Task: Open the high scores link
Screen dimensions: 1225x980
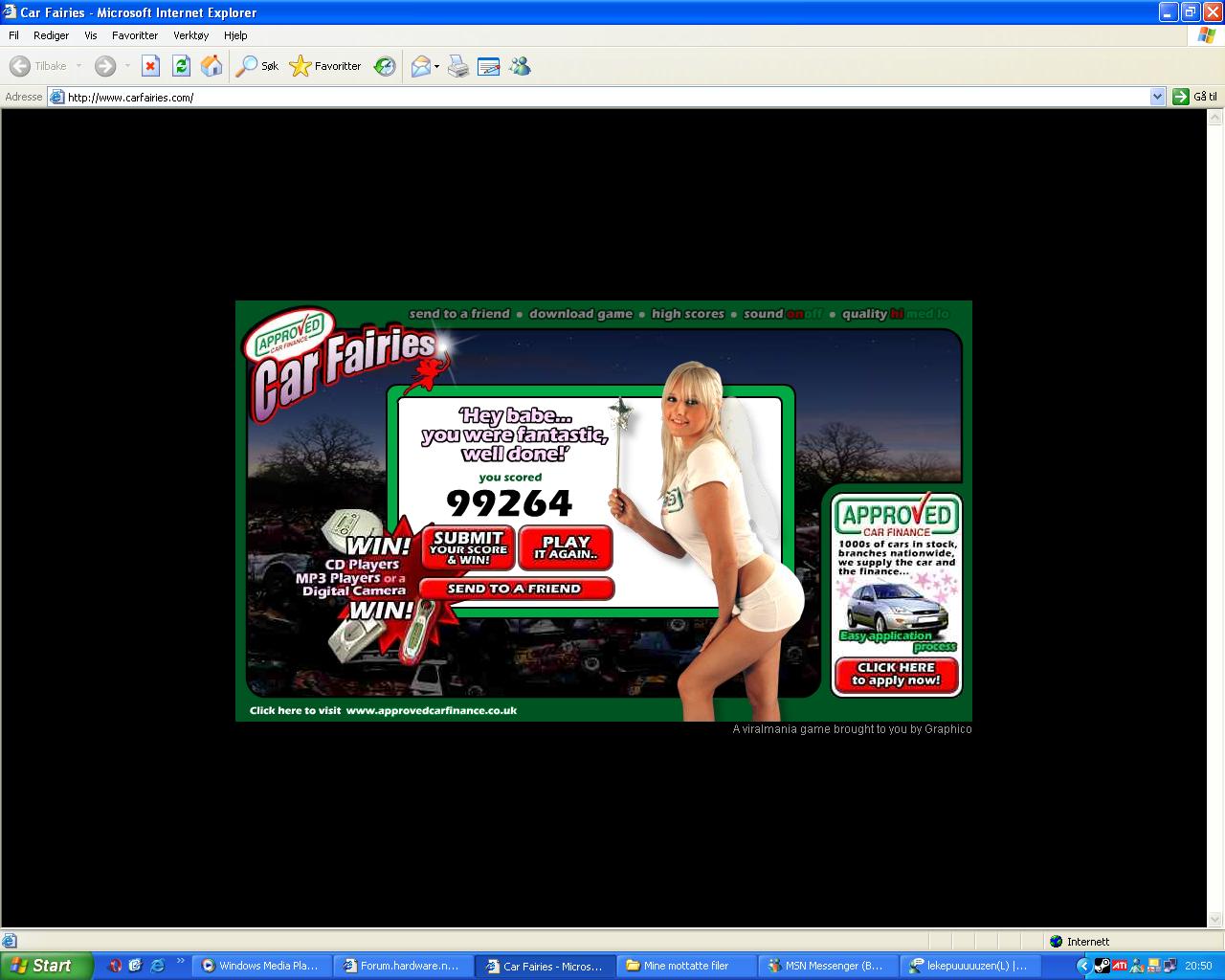Action: click(x=688, y=314)
